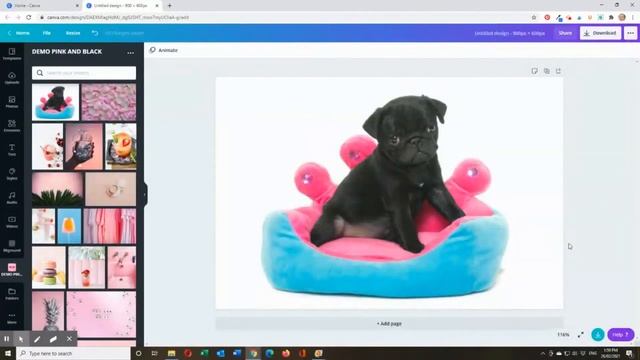
Task: Search inside the folder search box
Action: (84, 73)
